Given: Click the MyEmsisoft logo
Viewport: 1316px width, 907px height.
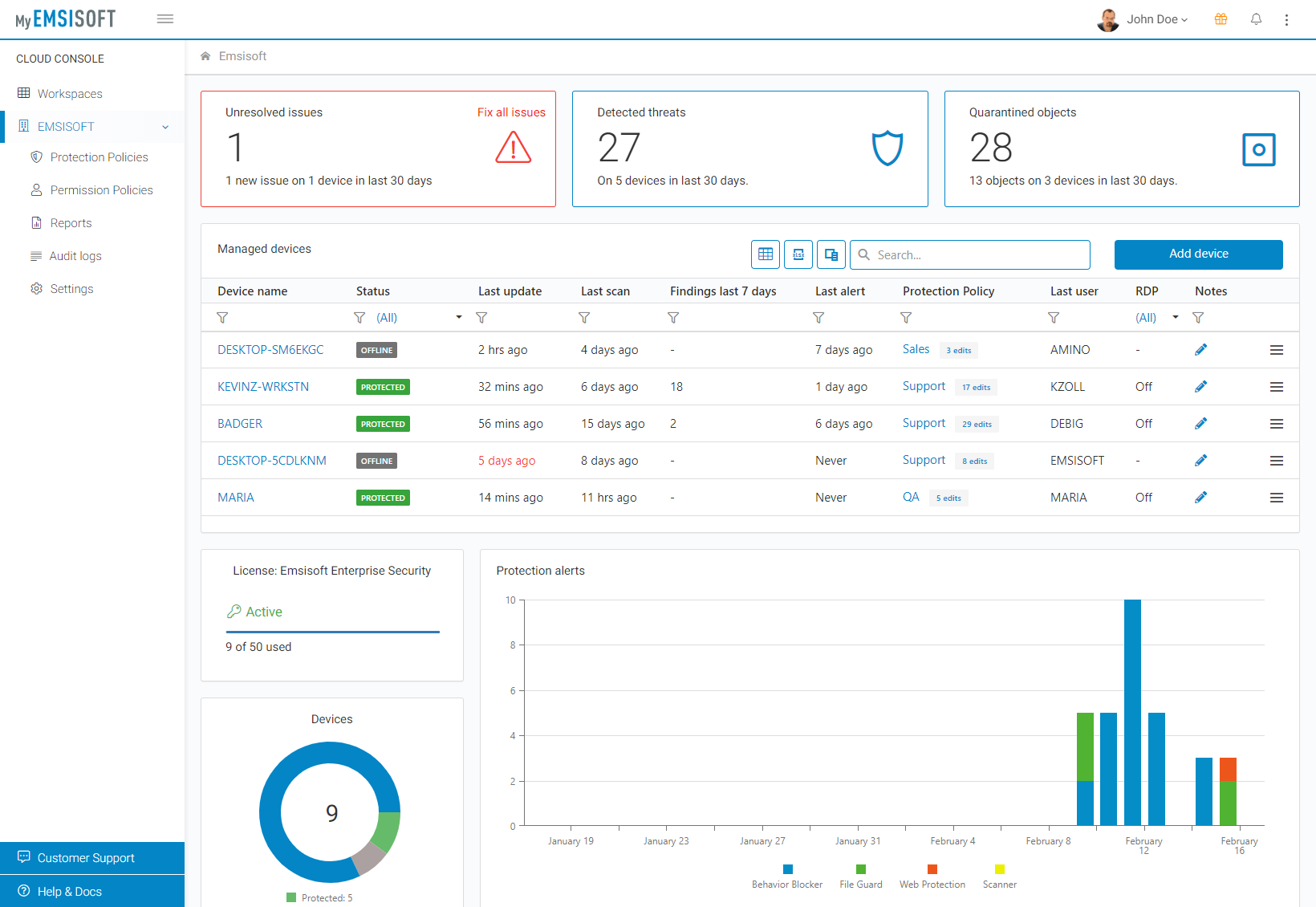Looking at the screenshot, I should [65, 18].
